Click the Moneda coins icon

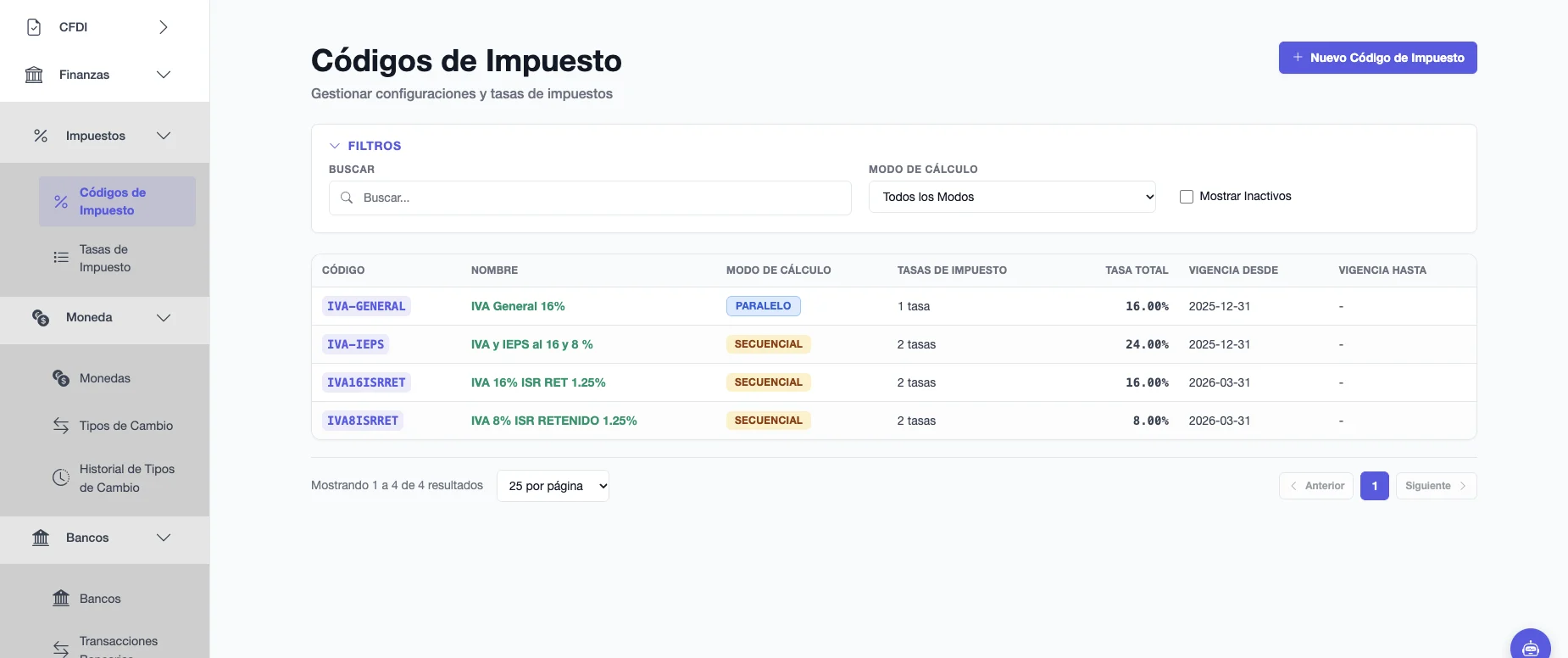[x=41, y=317]
